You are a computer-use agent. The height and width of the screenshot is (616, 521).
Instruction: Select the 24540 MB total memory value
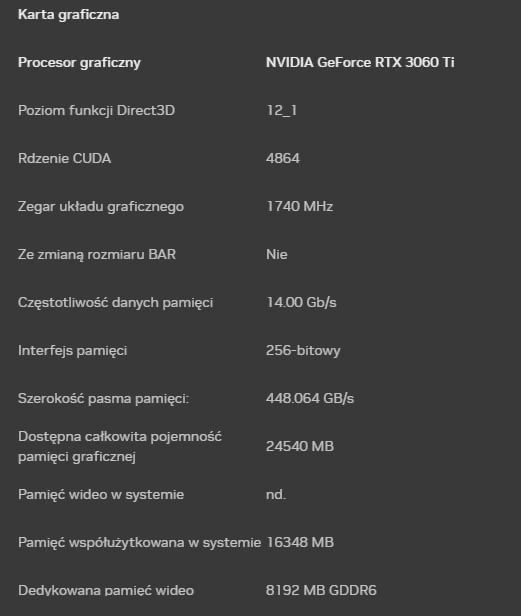coord(300,446)
